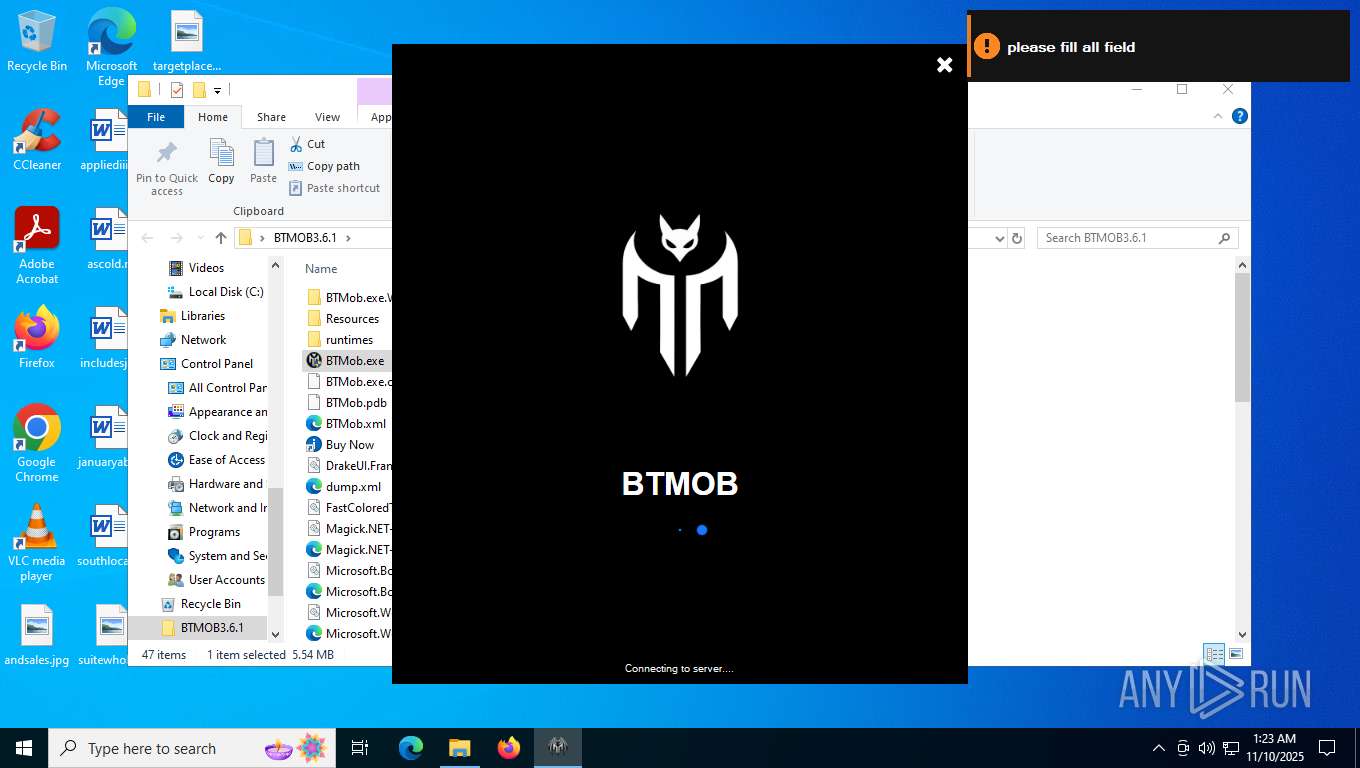
Task: Select the dump.xml file
Action: [344, 487]
